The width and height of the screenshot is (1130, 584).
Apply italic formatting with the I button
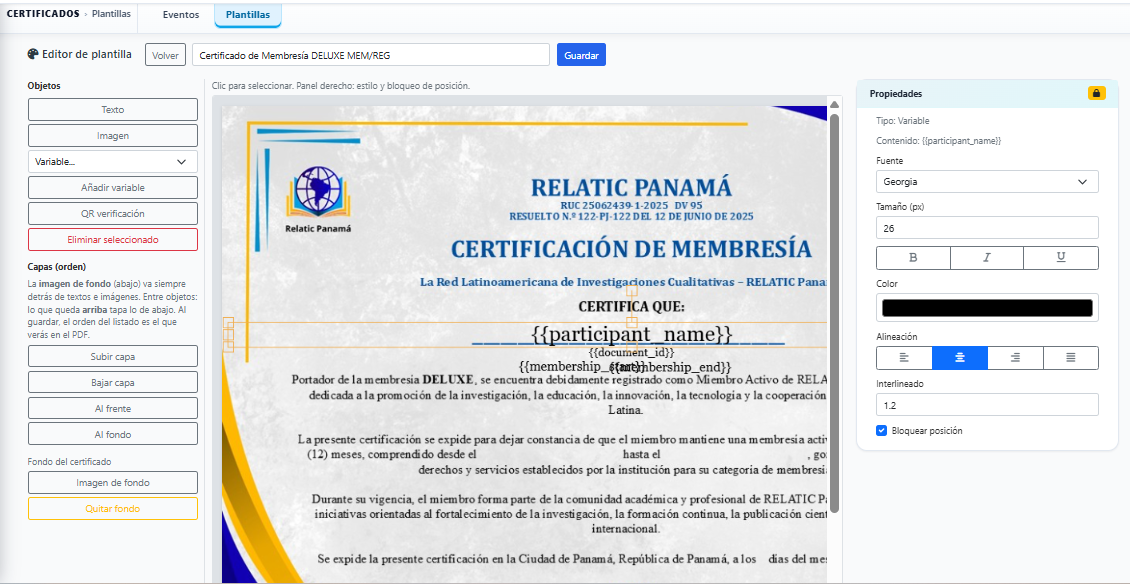[x=987, y=257]
